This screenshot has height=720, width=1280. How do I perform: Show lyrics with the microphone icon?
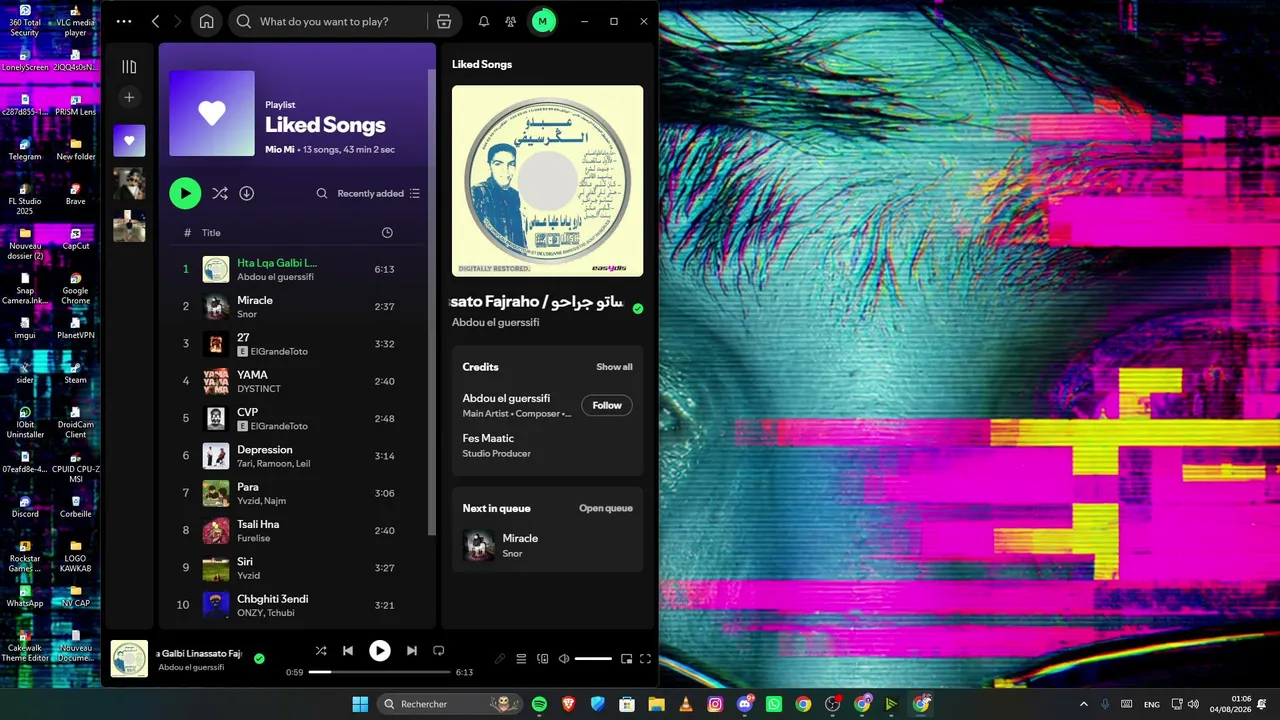(500, 658)
